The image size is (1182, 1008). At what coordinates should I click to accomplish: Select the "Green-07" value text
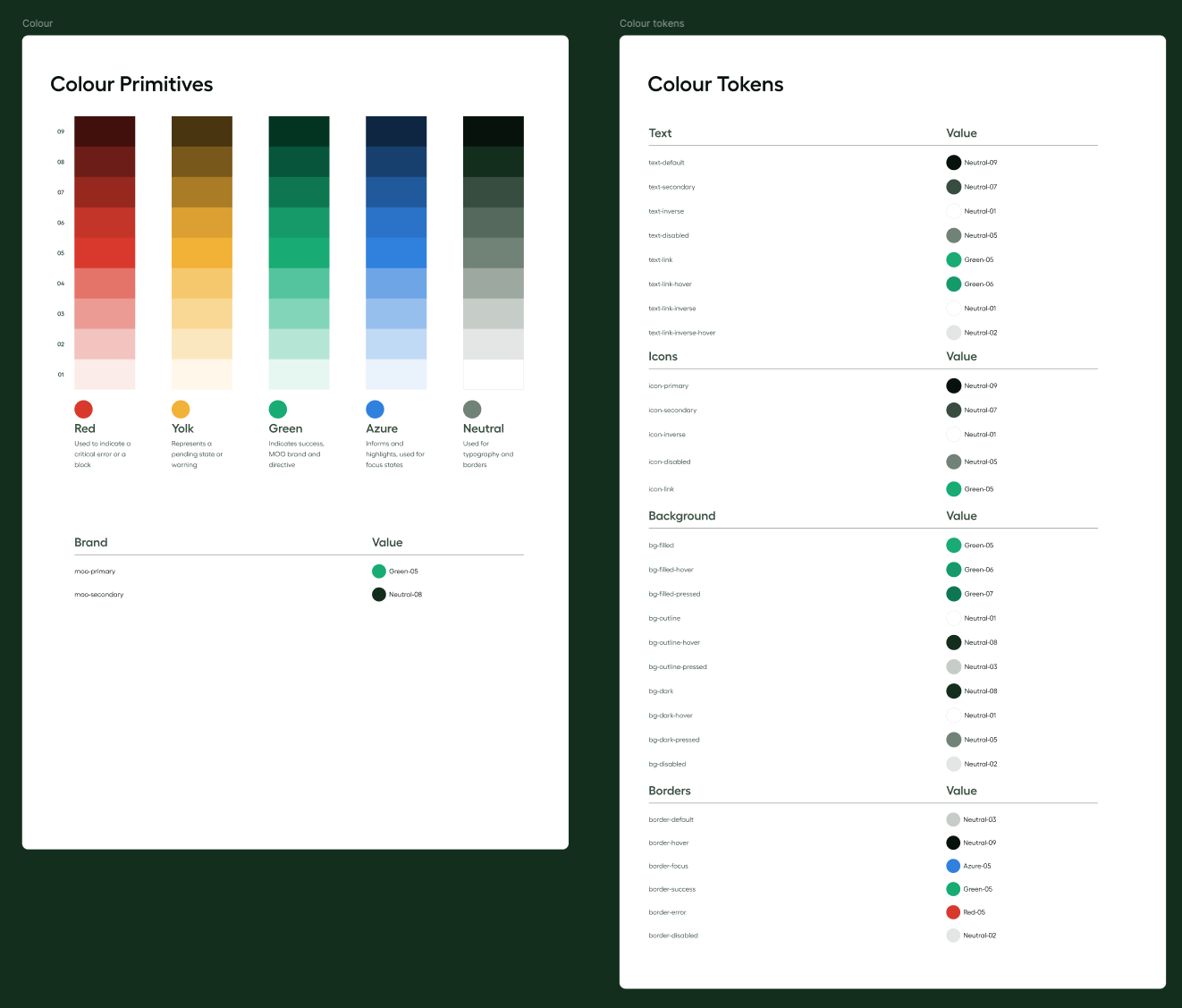click(x=979, y=595)
